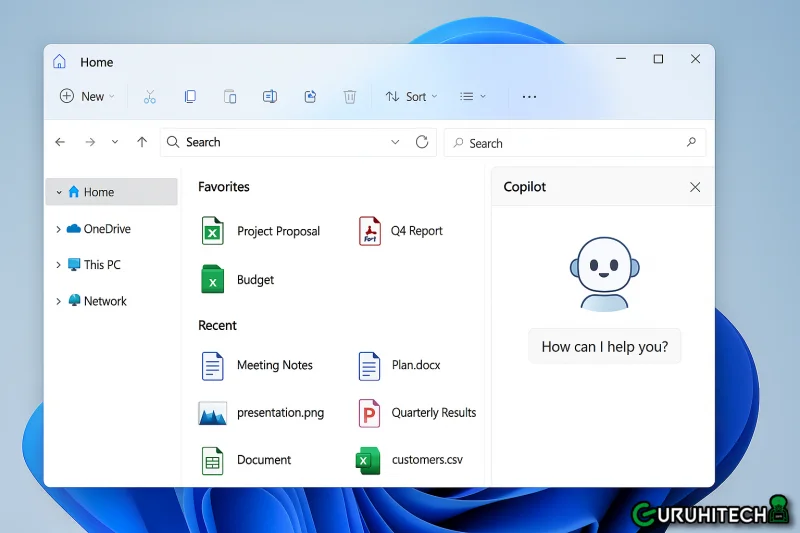Click the Copilot robot avatar
Screen dimensions: 800x533
604,274
